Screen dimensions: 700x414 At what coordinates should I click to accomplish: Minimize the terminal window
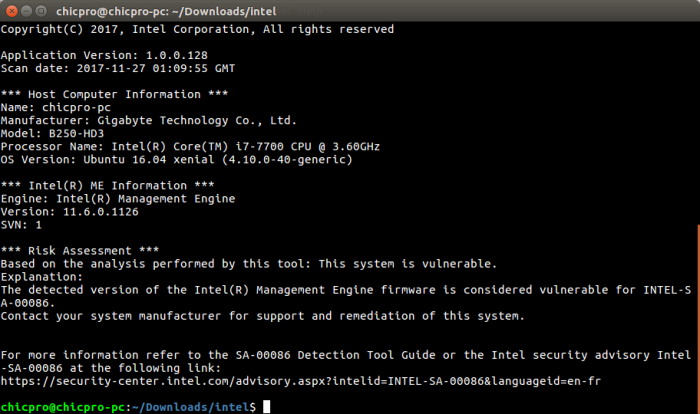click(28, 9)
